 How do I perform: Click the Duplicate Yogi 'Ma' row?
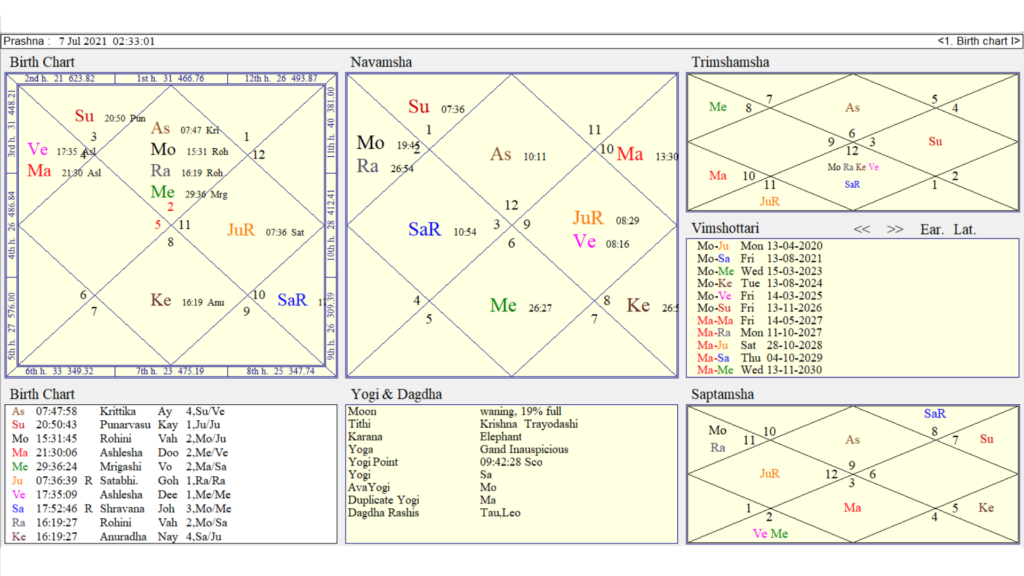[x=423, y=500]
